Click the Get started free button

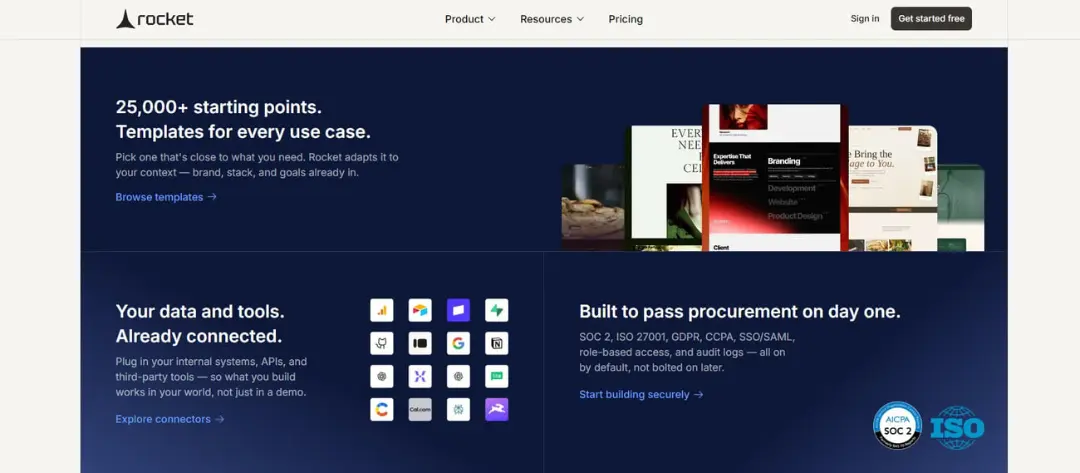point(931,19)
